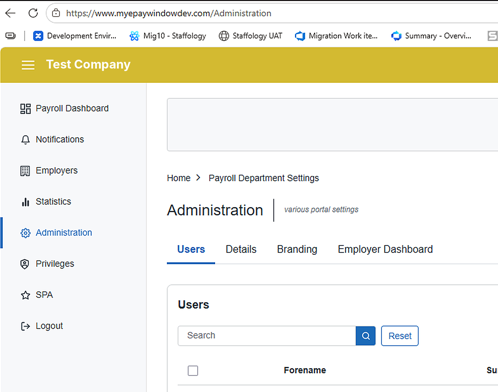Switch to the Branding tab
Viewport: 498px width, 392px height.
tap(297, 249)
